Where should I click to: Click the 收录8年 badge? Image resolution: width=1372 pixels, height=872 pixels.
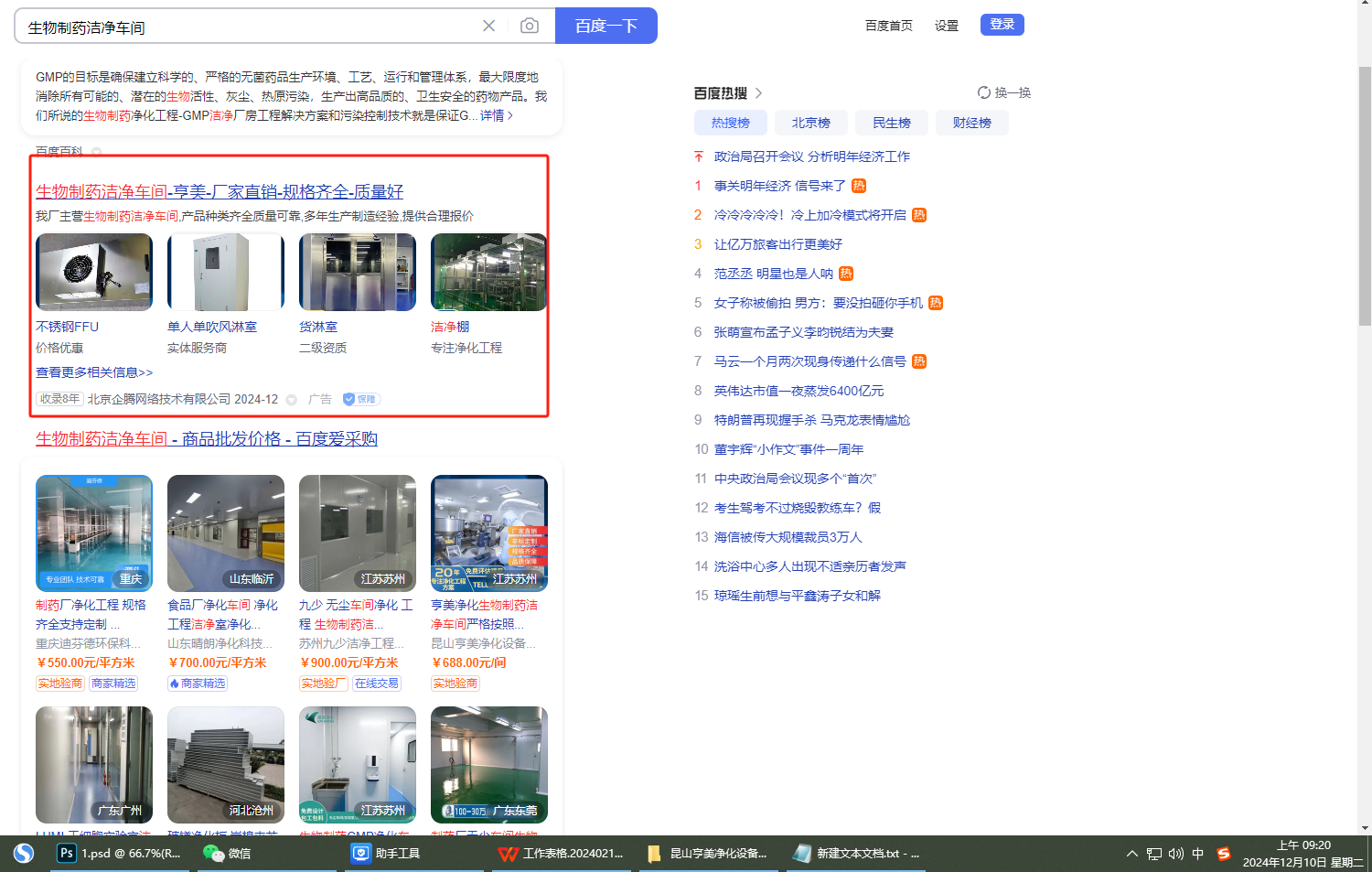click(59, 399)
